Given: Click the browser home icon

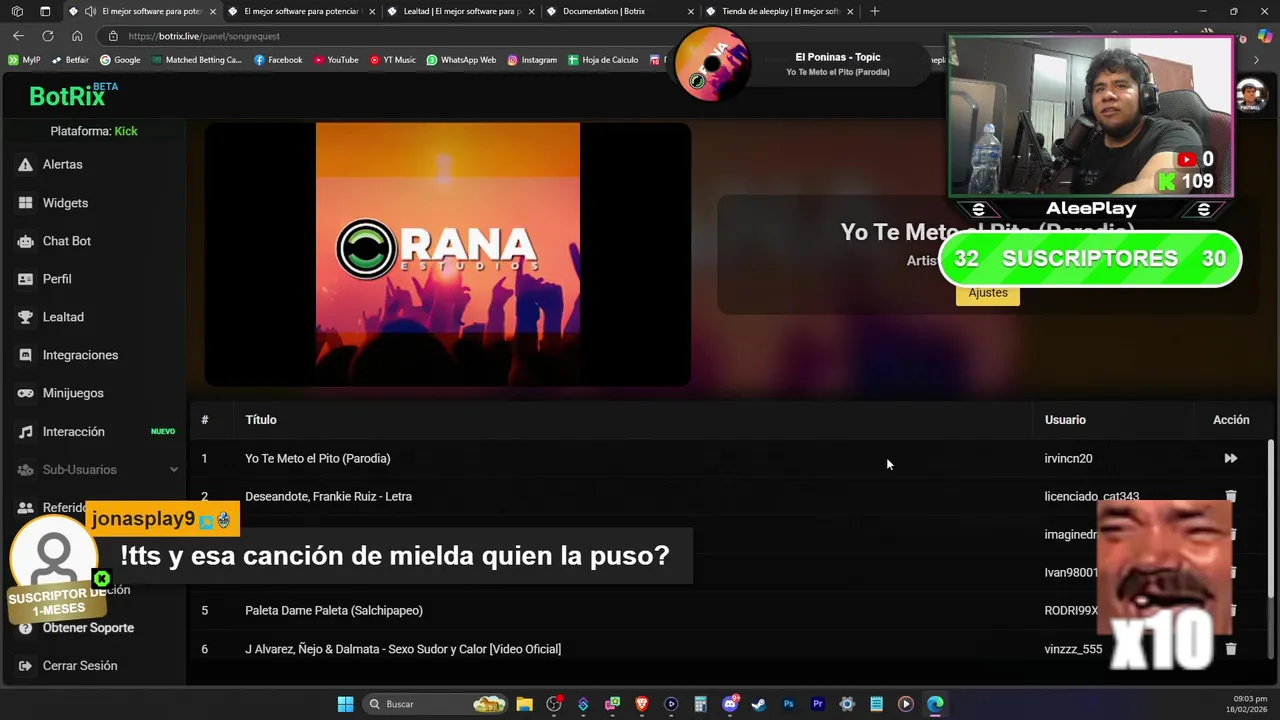Looking at the screenshot, I should [77, 36].
